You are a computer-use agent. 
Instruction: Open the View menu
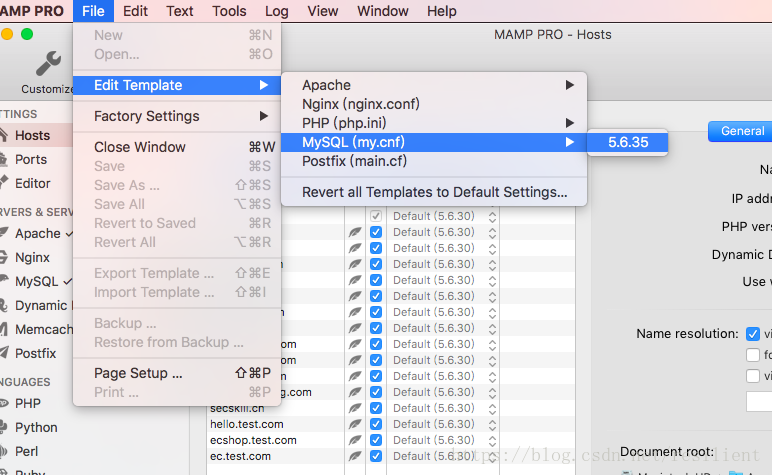click(323, 11)
